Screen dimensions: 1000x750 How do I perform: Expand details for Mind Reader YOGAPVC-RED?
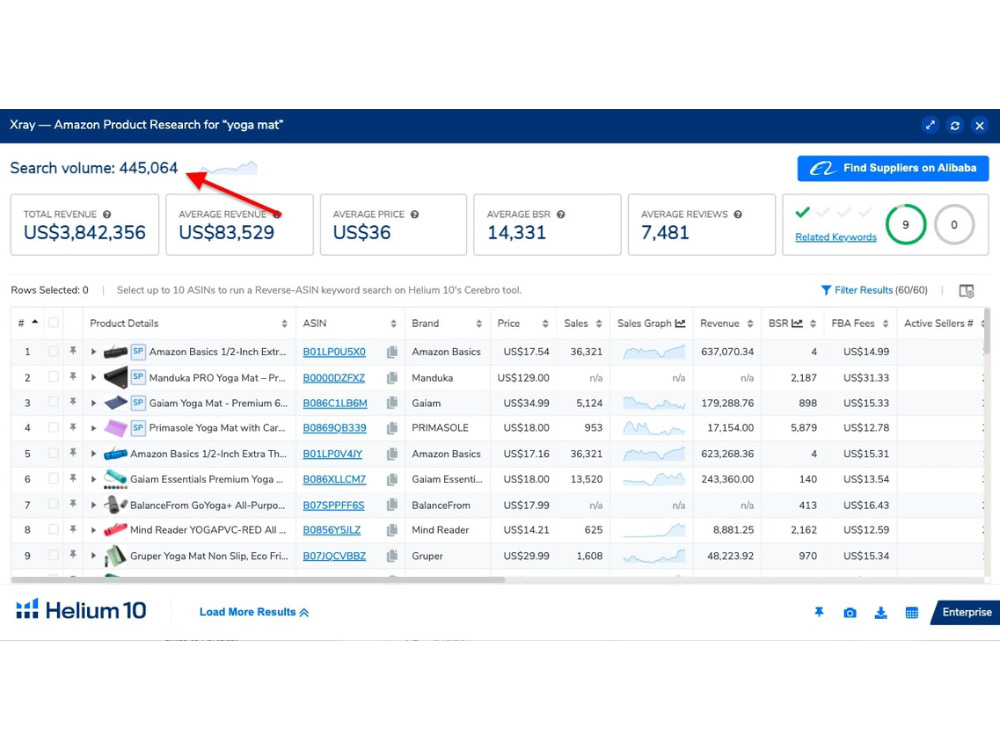[94, 530]
